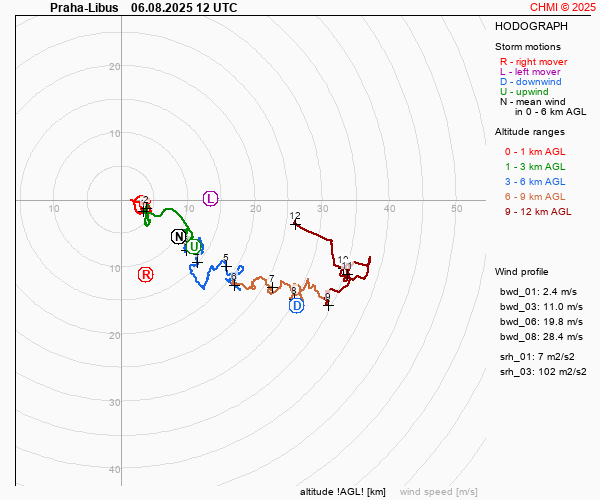Click the '0 - 1 km AGL' red legend
This screenshot has width=600, height=500.
(535, 151)
